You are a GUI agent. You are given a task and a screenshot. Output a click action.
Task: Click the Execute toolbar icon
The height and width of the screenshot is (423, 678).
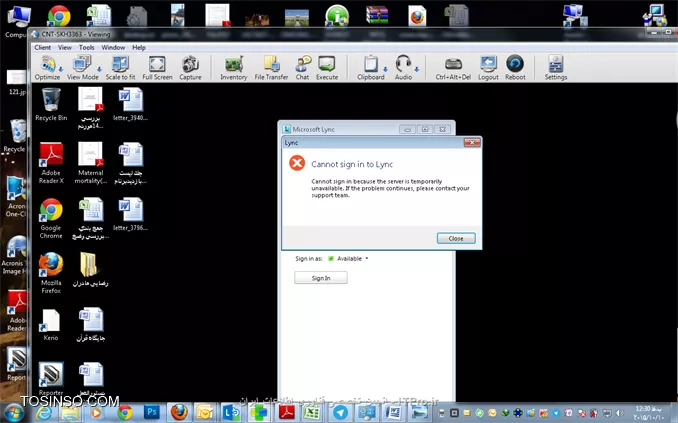(x=327, y=68)
